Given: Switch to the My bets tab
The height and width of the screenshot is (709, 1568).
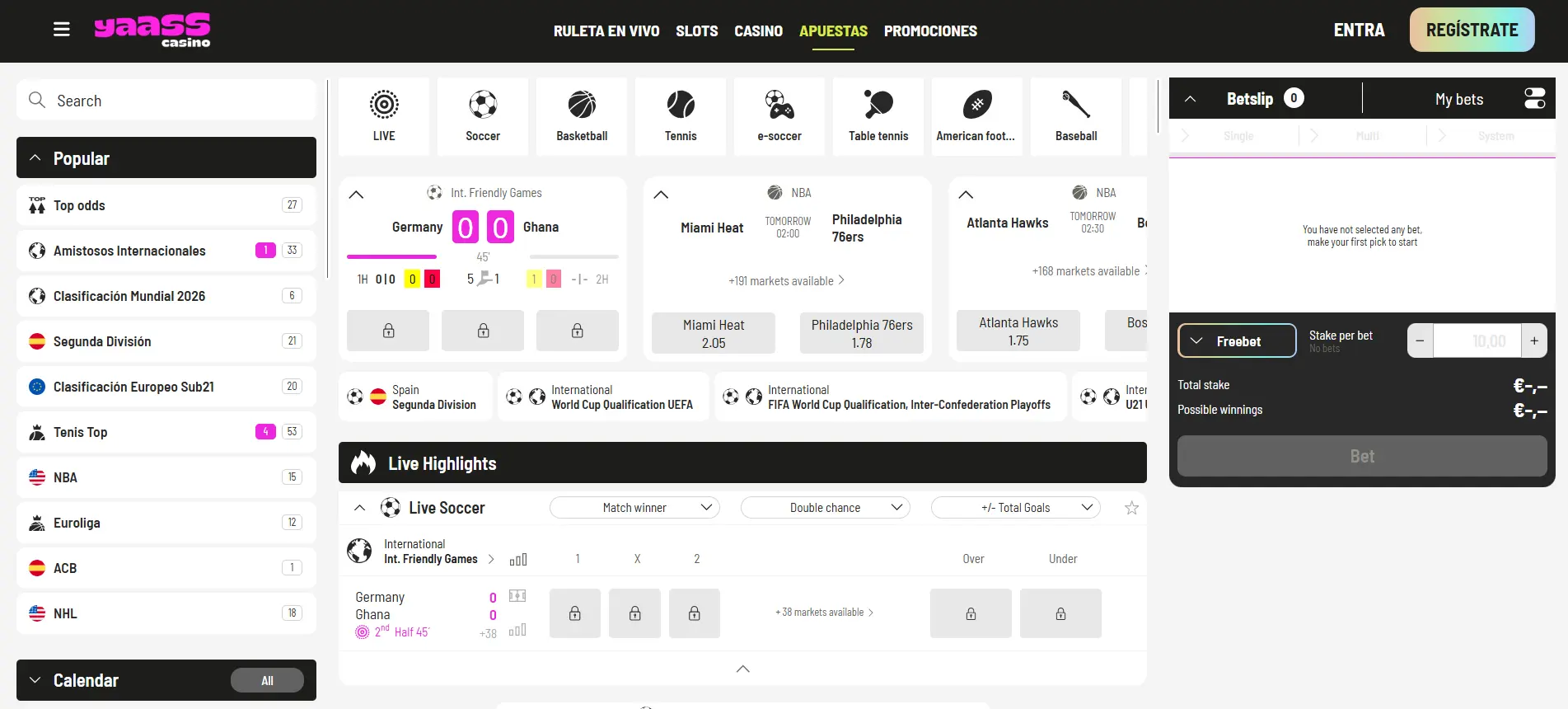Looking at the screenshot, I should tap(1459, 98).
